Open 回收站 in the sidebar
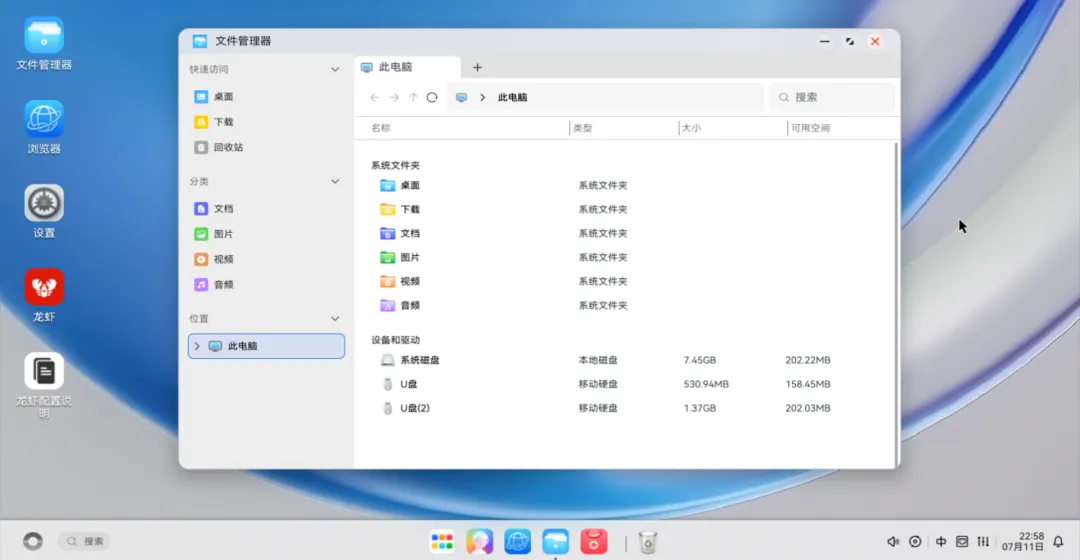This screenshot has width=1080, height=560. [x=266, y=147]
